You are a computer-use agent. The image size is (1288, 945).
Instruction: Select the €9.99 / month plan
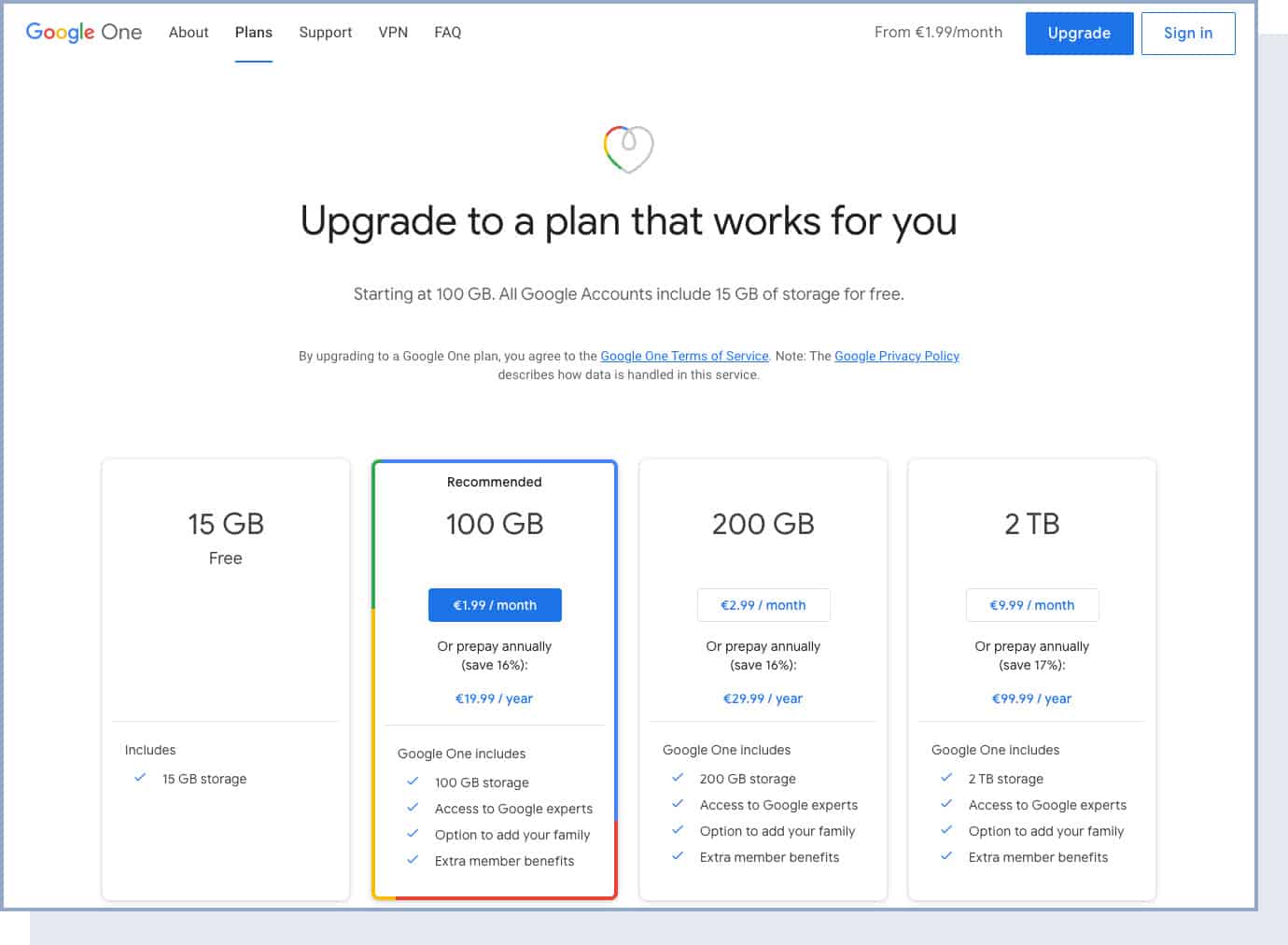1032,605
